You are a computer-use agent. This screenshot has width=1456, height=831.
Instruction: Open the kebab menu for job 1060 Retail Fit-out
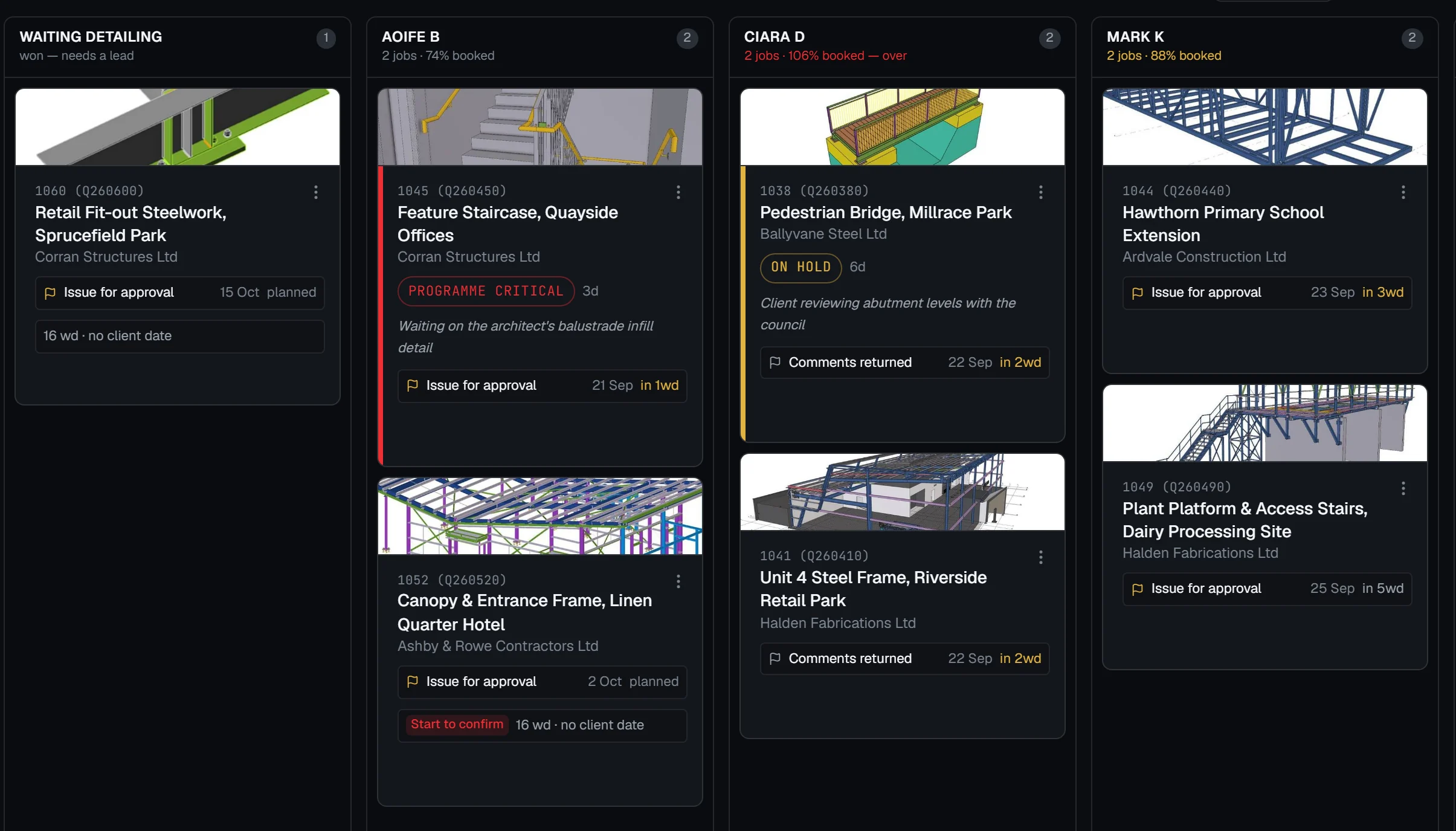315,192
